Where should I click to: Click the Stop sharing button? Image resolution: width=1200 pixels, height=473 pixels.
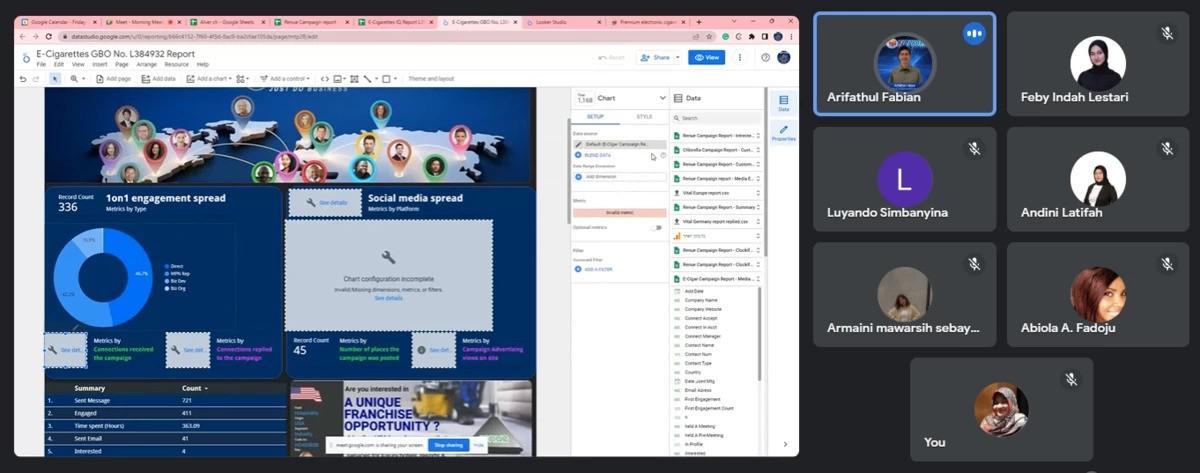[447, 445]
